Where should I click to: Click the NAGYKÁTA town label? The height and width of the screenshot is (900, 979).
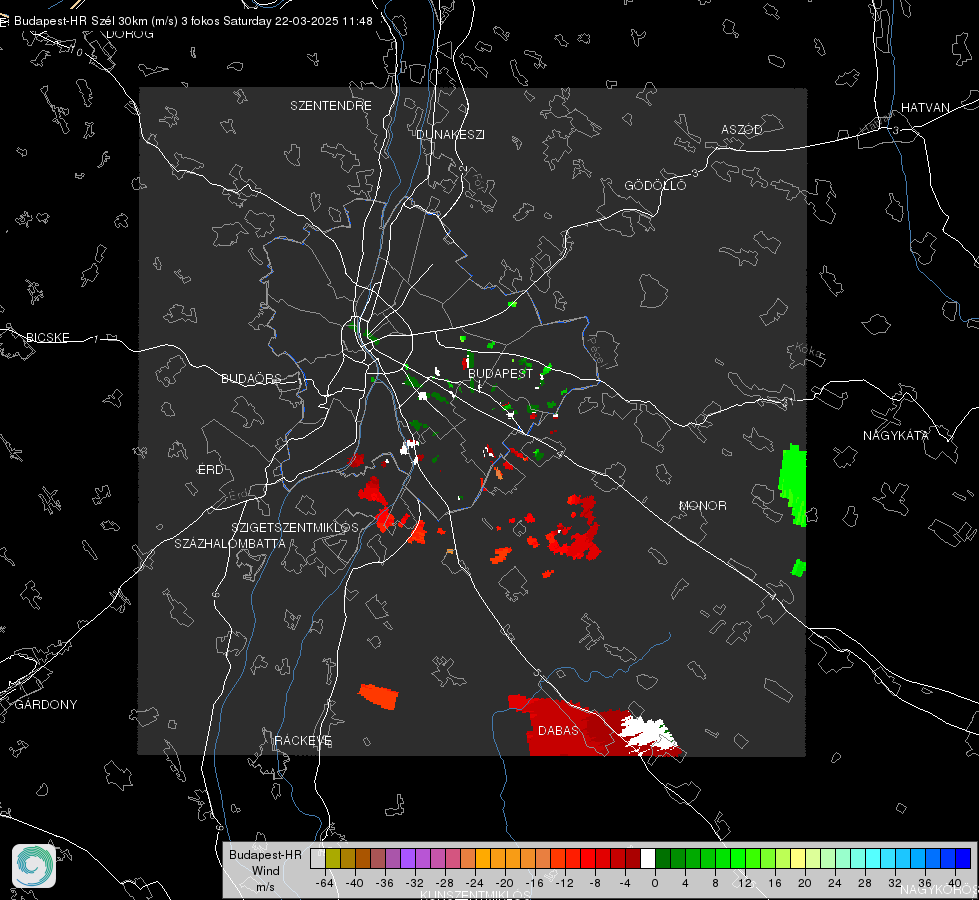click(x=895, y=435)
